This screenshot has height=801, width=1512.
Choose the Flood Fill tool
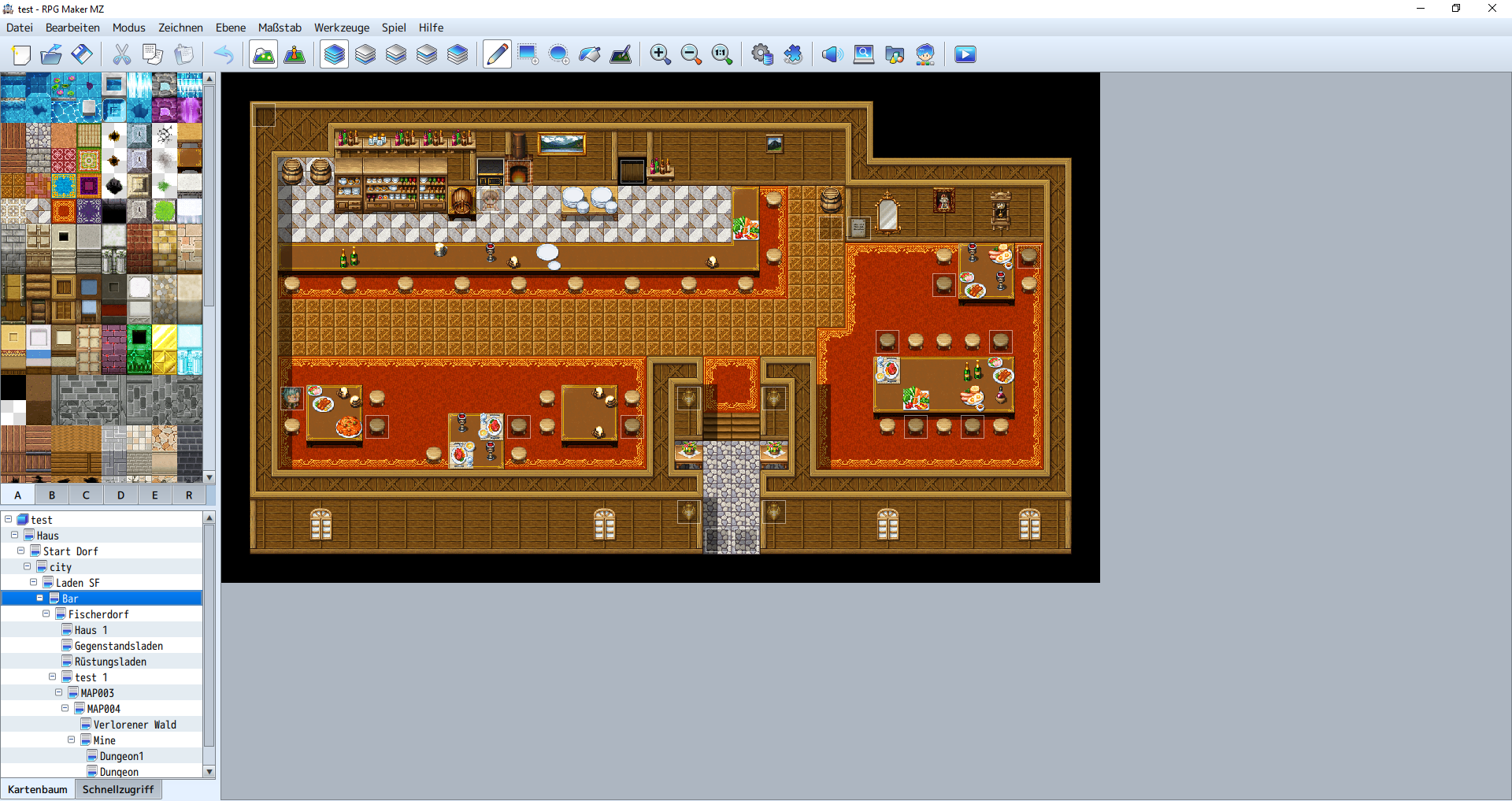click(x=590, y=54)
